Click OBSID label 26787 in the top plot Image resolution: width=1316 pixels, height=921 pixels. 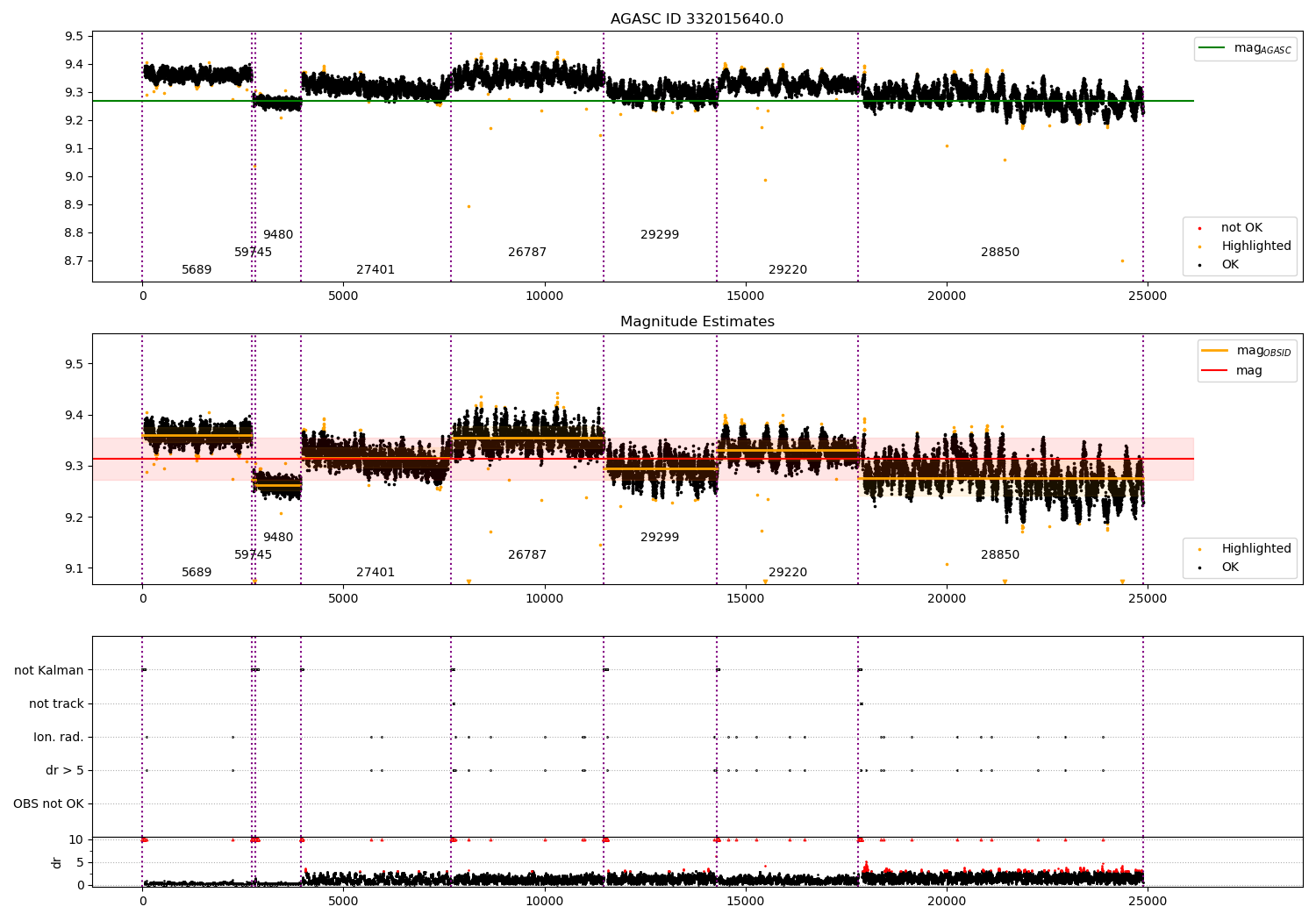(x=527, y=253)
